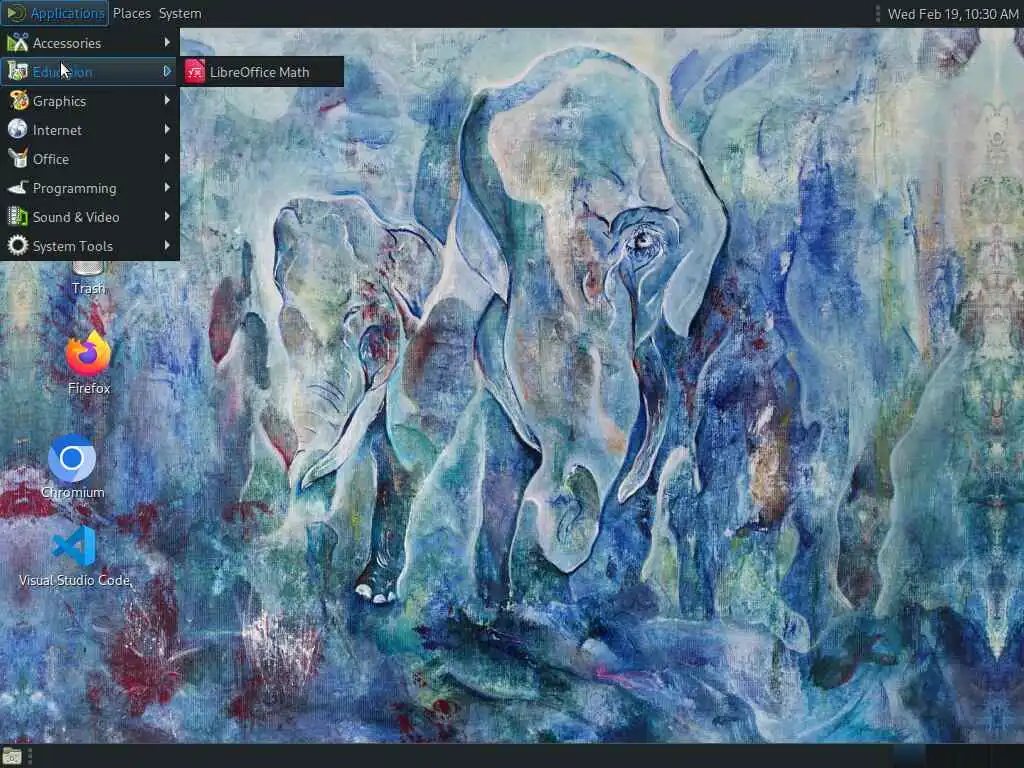Expand the Sound & Video submenu arrow

pyautogui.click(x=167, y=216)
